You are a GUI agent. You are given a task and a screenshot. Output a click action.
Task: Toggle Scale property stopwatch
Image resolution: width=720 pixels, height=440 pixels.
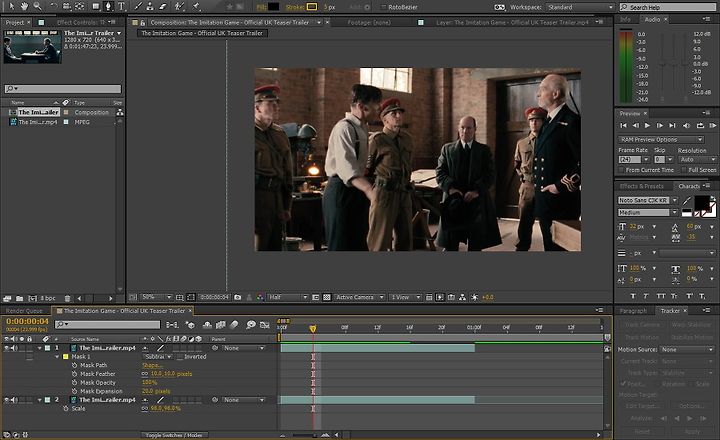coord(66,408)
